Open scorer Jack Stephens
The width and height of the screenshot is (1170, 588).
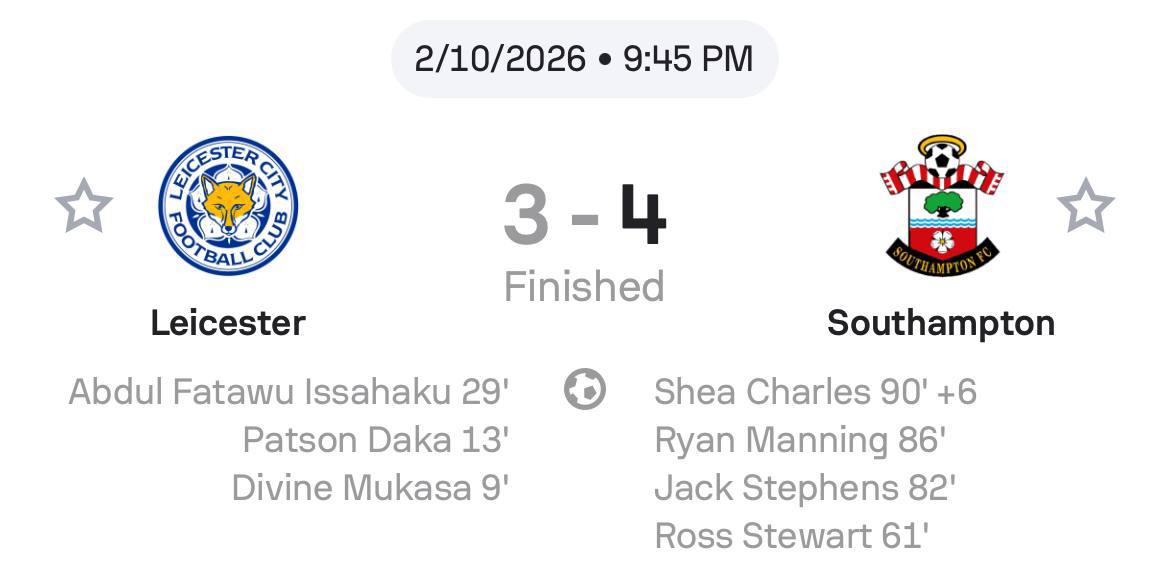coord(805,488)
